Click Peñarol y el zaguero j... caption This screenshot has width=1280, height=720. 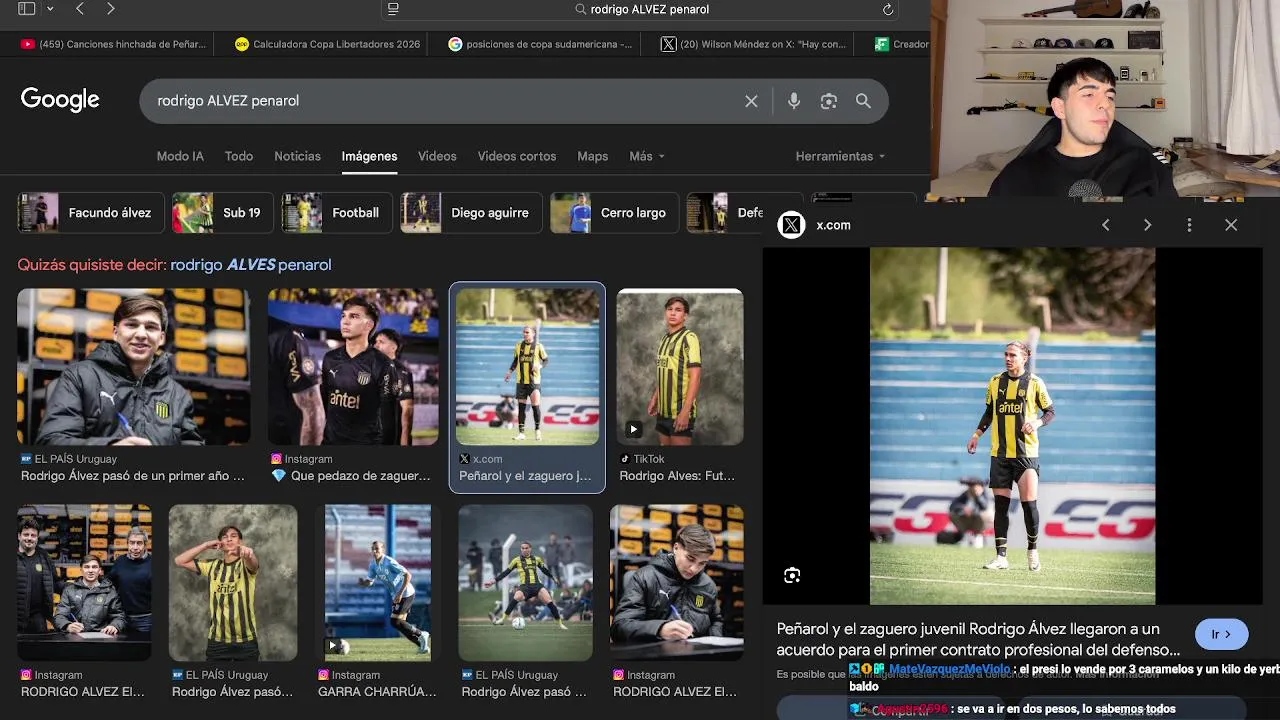[x=525, y=476]
